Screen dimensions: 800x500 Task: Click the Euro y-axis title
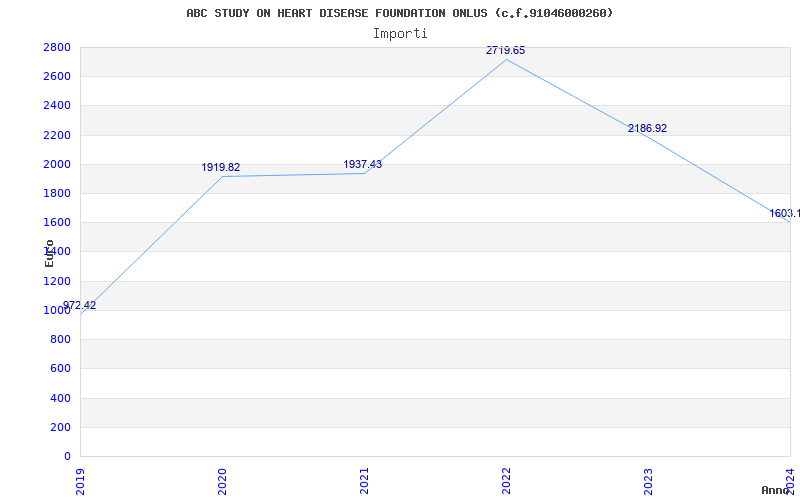pyautogui.click(x=49, y=253)
